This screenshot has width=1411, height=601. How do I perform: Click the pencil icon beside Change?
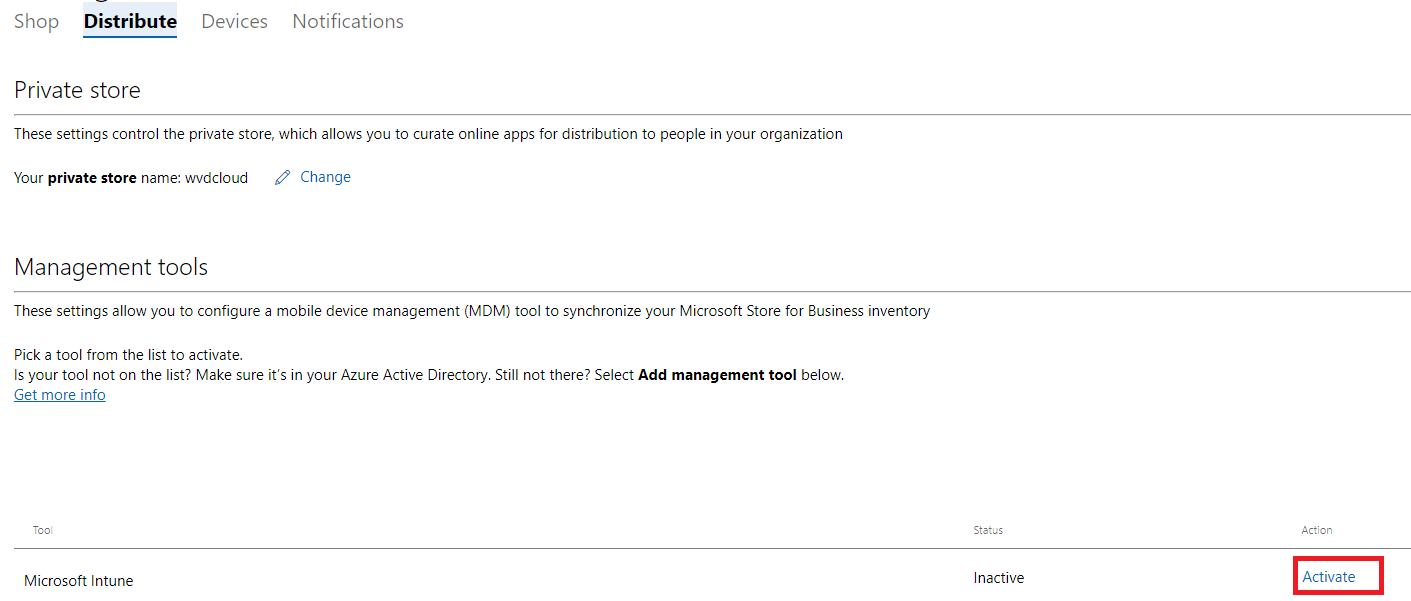click(282, 177)
